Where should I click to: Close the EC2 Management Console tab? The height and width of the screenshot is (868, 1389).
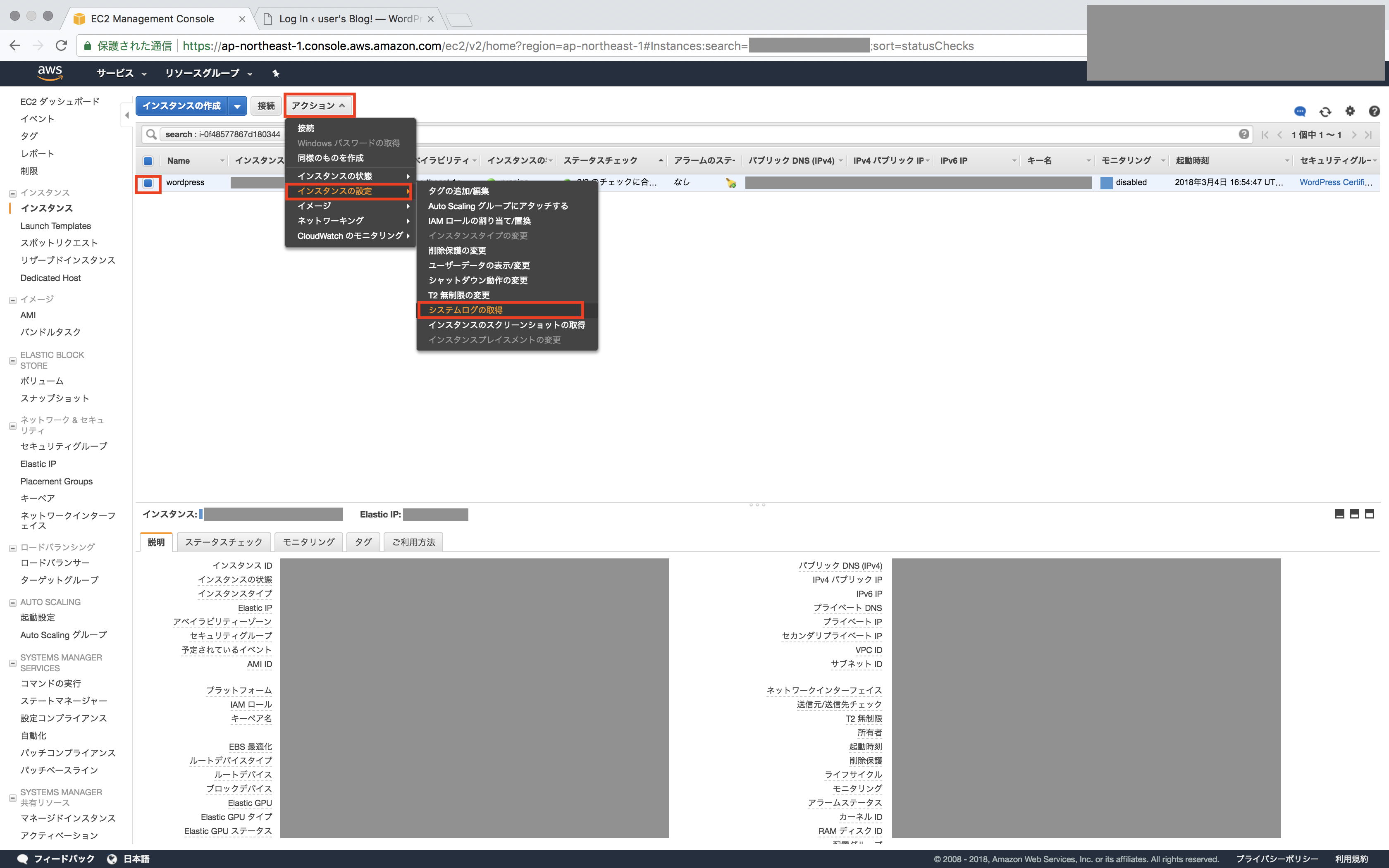click(x=242, y=19)
